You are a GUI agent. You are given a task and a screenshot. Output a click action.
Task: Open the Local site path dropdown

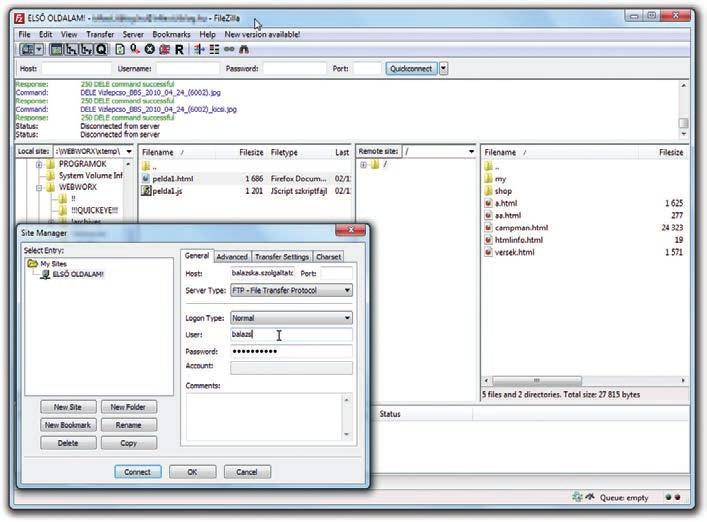tap(129, 151)
